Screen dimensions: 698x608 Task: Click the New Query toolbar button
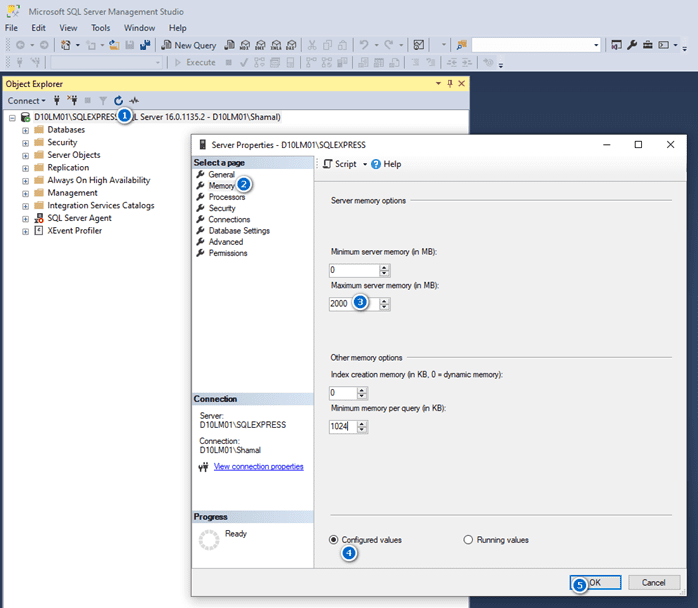188,45
